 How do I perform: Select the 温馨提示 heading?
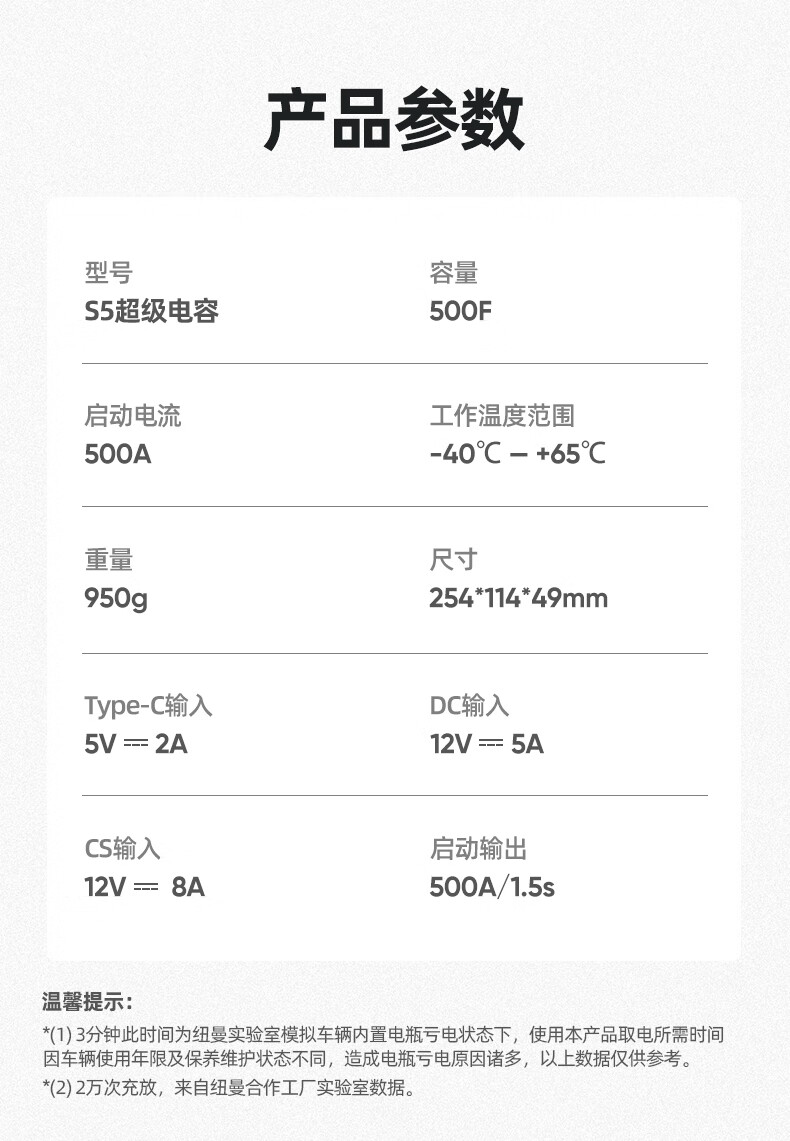[87, 1001]
